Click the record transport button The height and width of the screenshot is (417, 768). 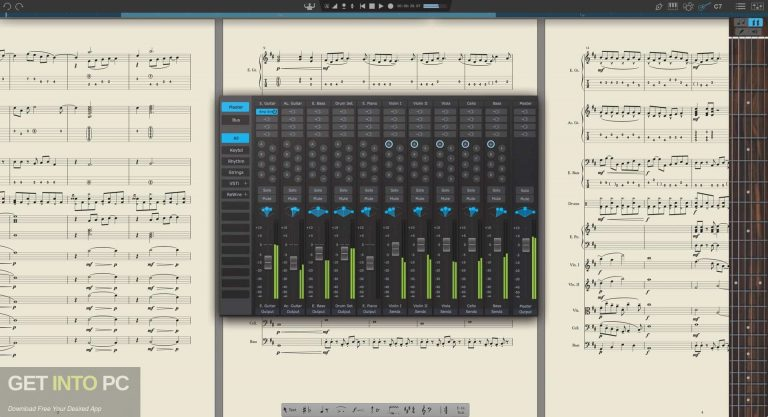point(390,6)
